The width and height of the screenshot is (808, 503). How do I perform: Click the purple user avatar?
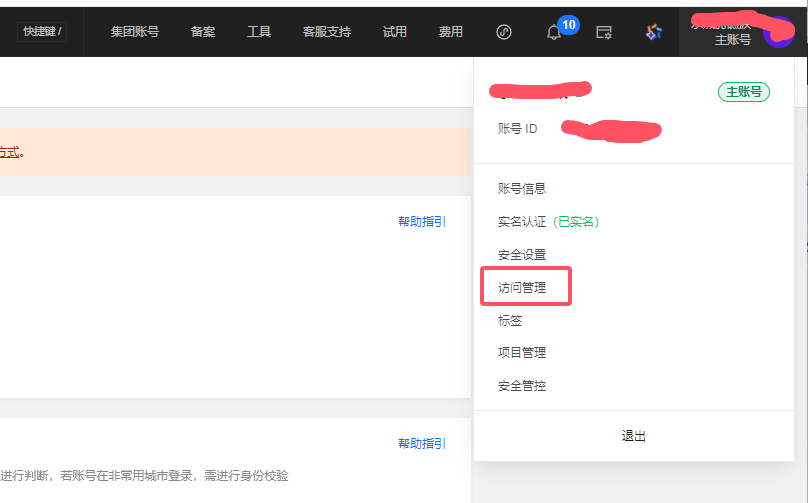[x=777, y=32]
